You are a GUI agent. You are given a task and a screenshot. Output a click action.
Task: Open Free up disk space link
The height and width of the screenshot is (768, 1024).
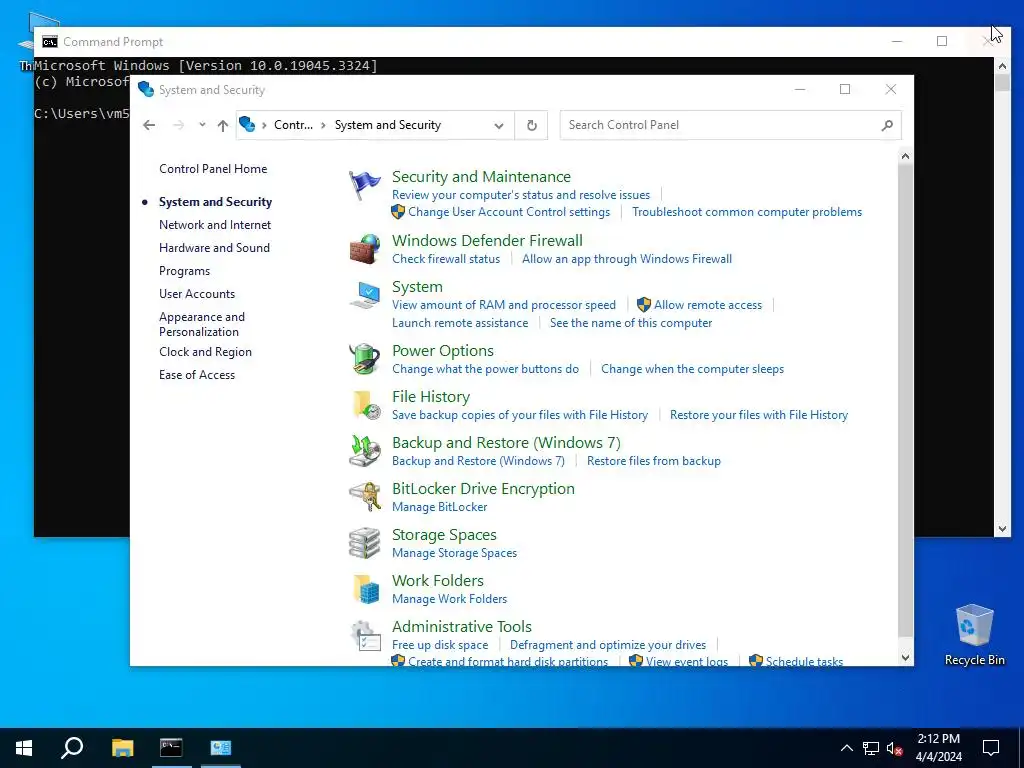440,645
